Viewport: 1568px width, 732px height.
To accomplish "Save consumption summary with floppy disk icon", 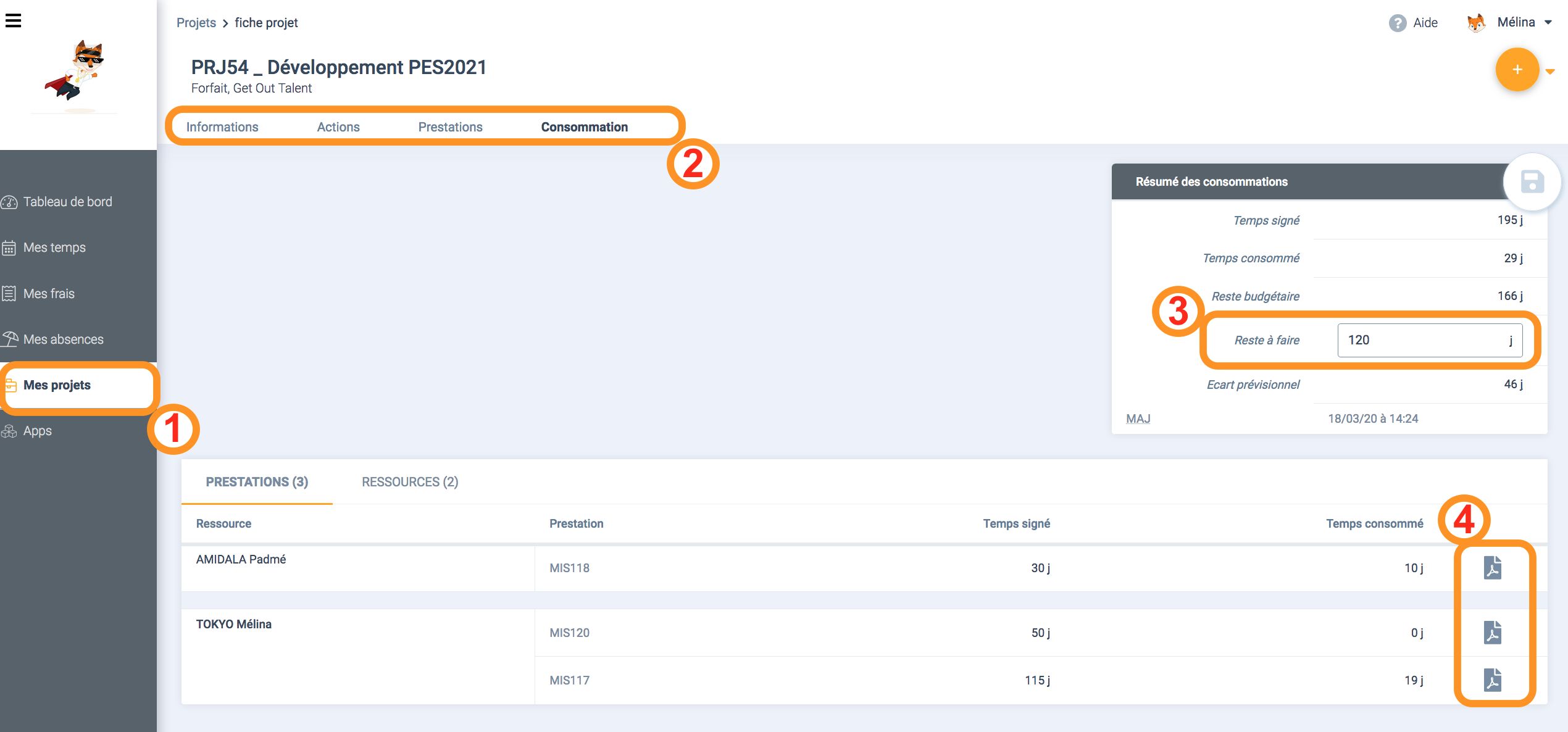I will click(1532, 182).
